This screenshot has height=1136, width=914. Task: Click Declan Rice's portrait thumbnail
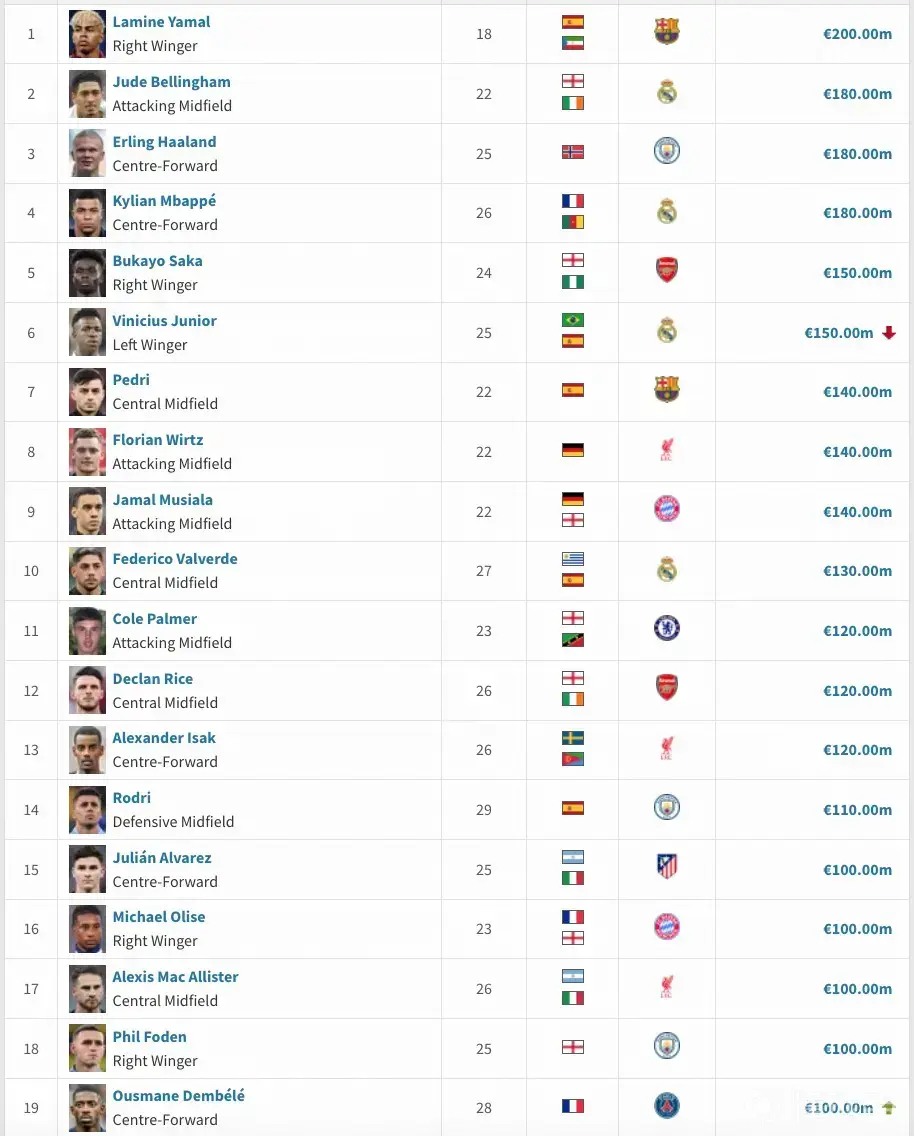point(87,690)
